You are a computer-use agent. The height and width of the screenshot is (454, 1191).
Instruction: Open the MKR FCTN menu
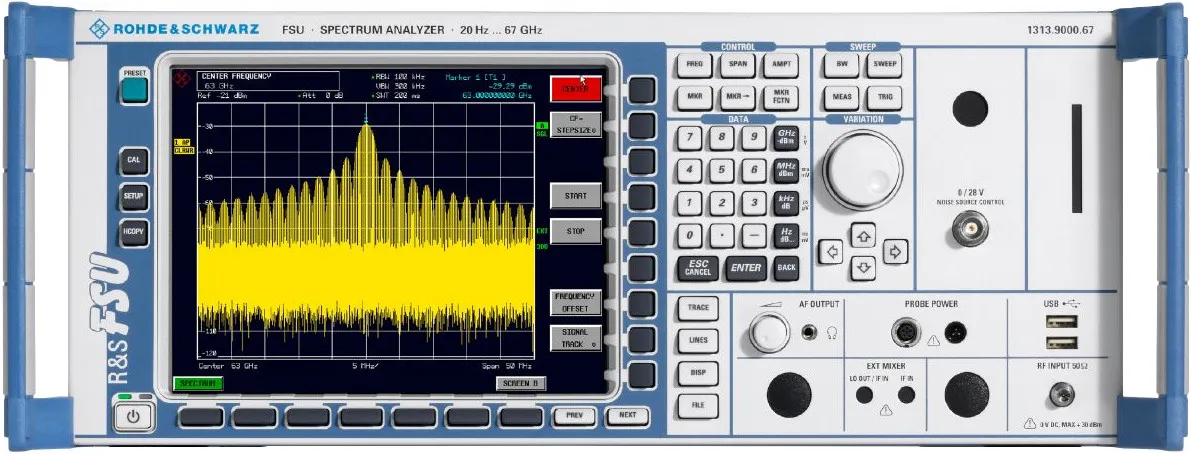[x=781, y=98]
